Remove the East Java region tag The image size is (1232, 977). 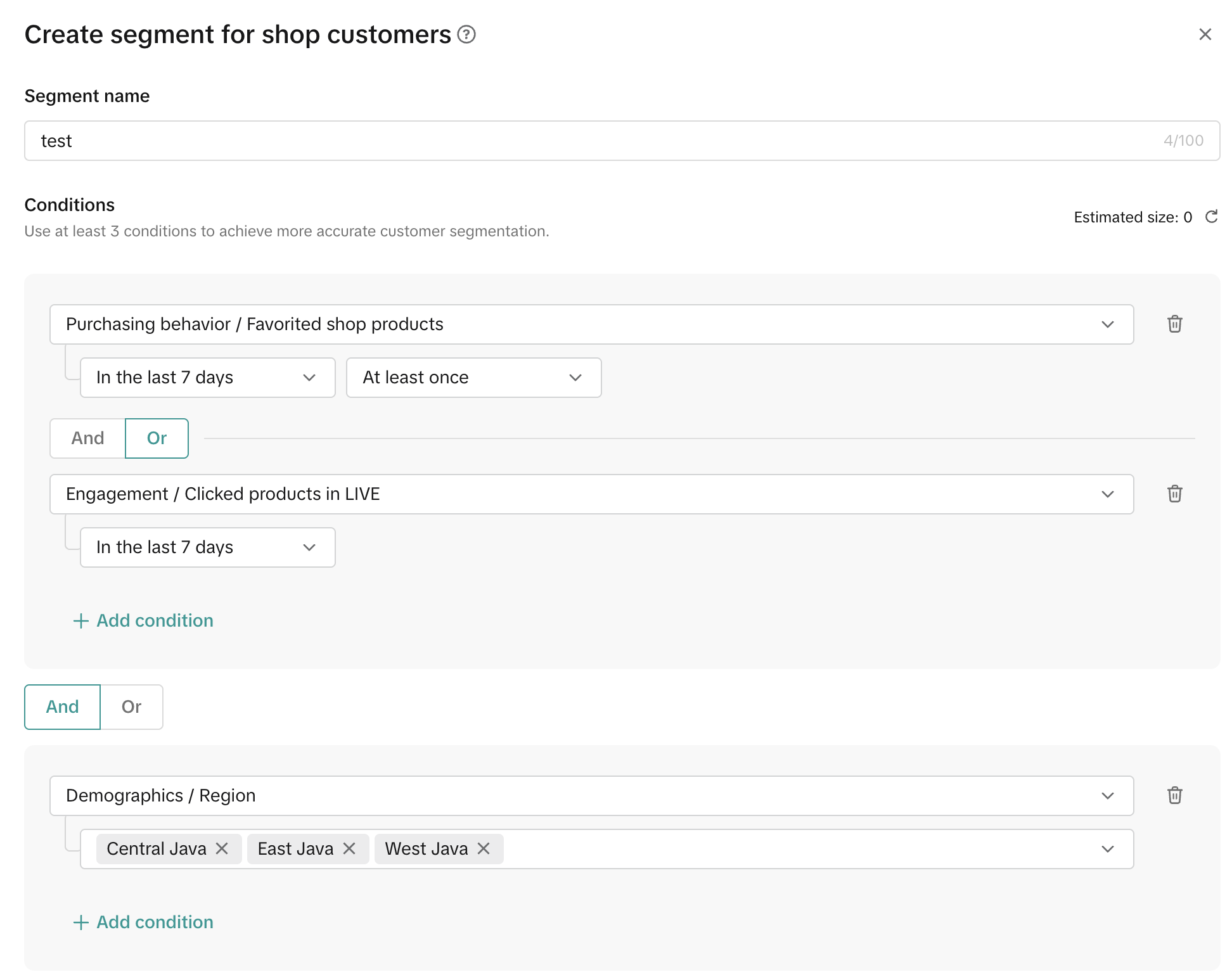pos(349,848)
